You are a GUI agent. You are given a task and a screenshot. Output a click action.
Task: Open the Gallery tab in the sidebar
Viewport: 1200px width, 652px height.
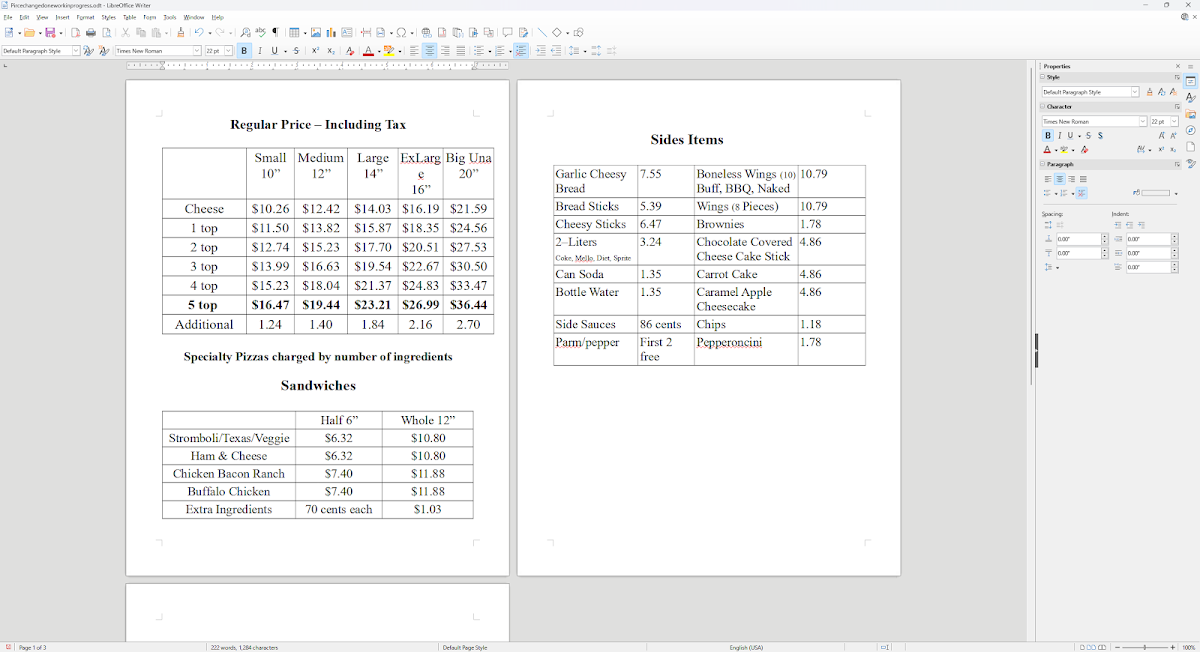(x=1191, y=115)
